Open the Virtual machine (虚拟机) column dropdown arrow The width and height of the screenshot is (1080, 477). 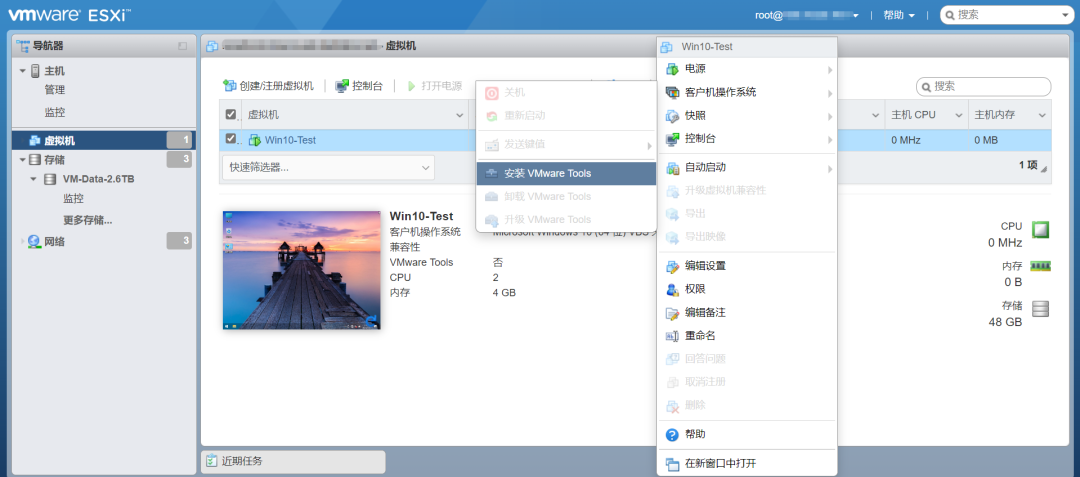click(x=459, y=115)
